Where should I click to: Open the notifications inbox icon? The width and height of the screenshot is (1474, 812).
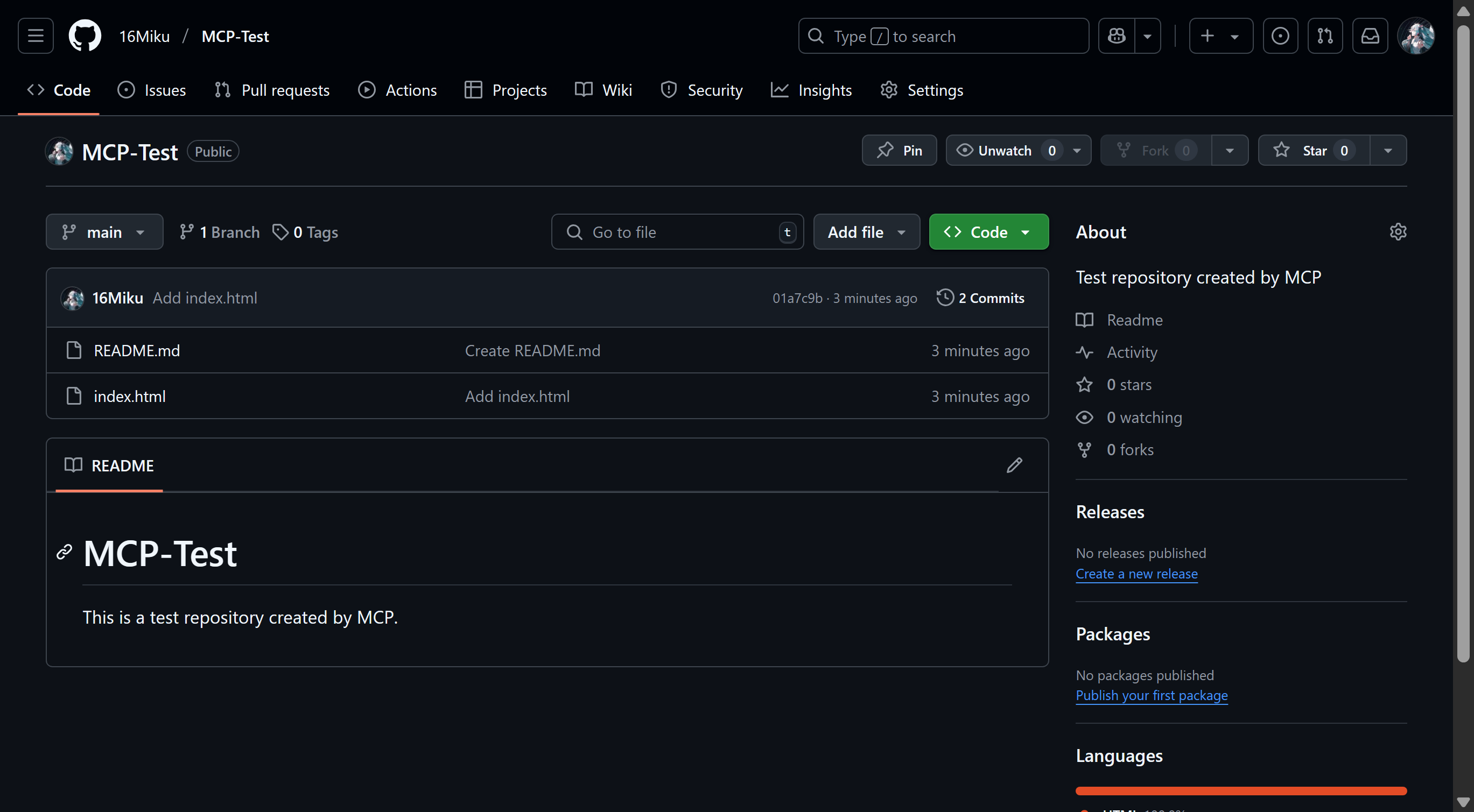(1369, 36)
